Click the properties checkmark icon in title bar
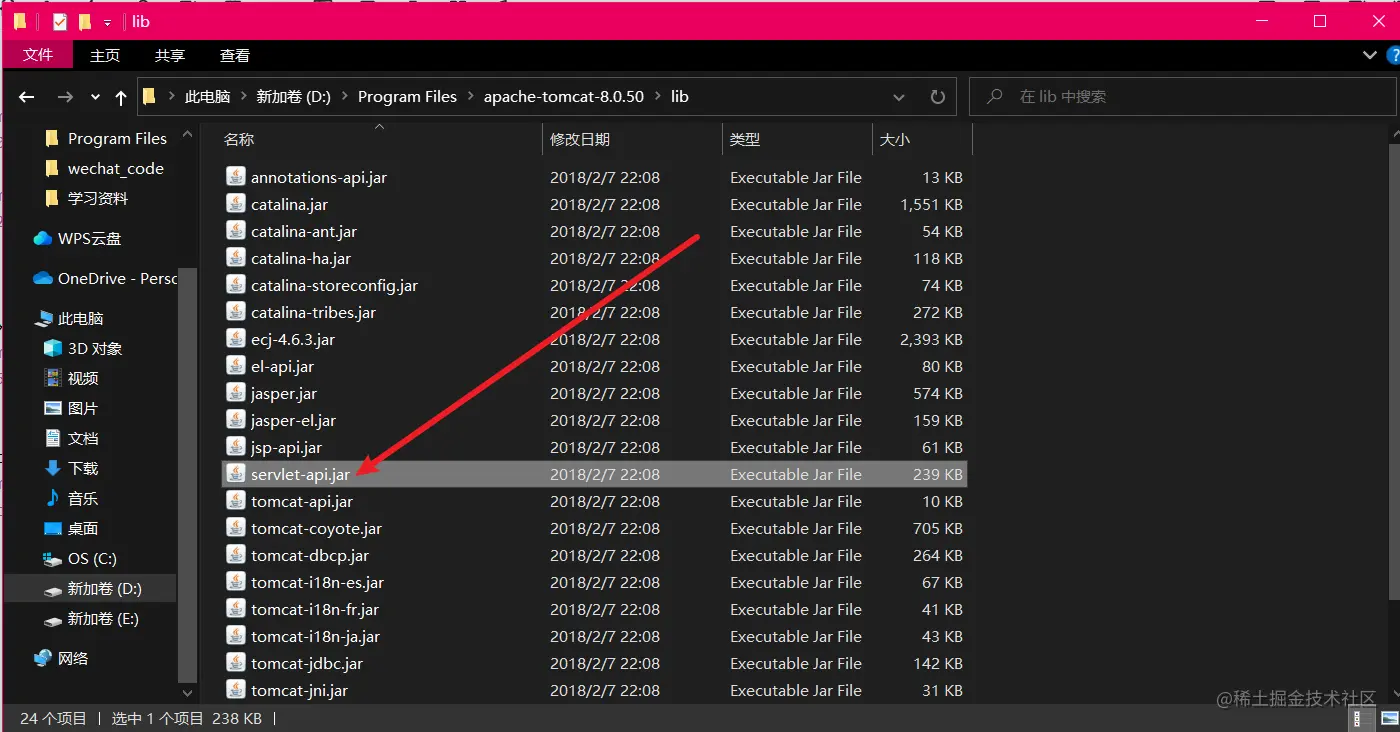Image resolution: width=1400 pixels, height=732 pixels. point(60,21)
